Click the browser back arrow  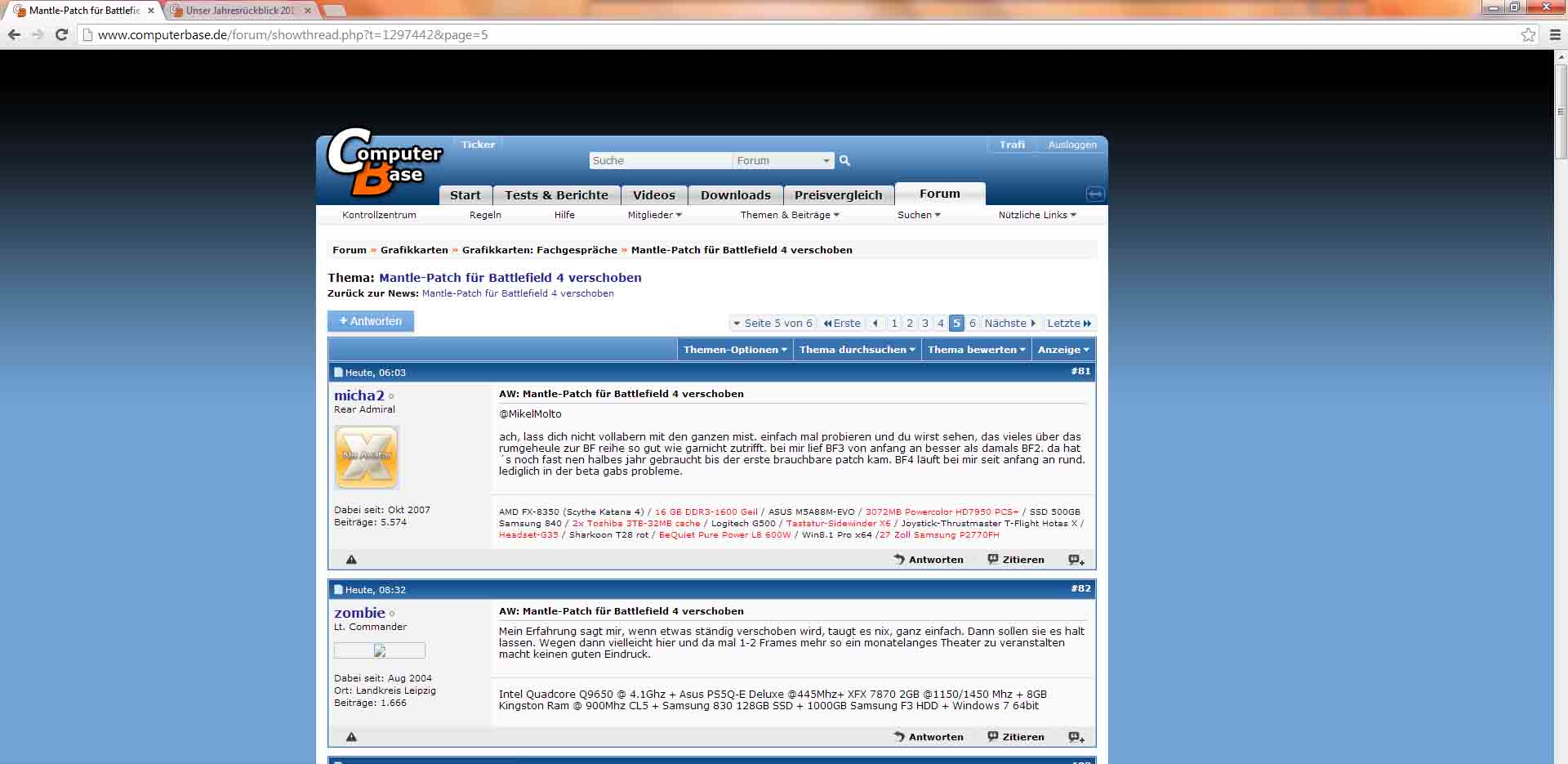14,34
